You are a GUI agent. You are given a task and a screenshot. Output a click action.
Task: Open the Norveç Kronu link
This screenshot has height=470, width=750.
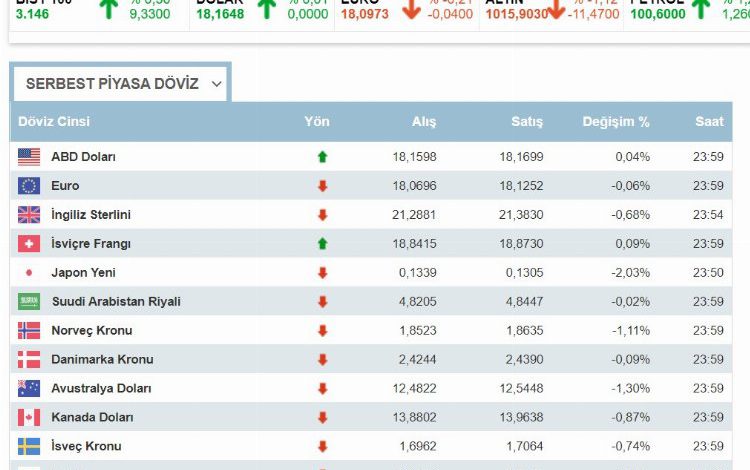click(92, 330)
